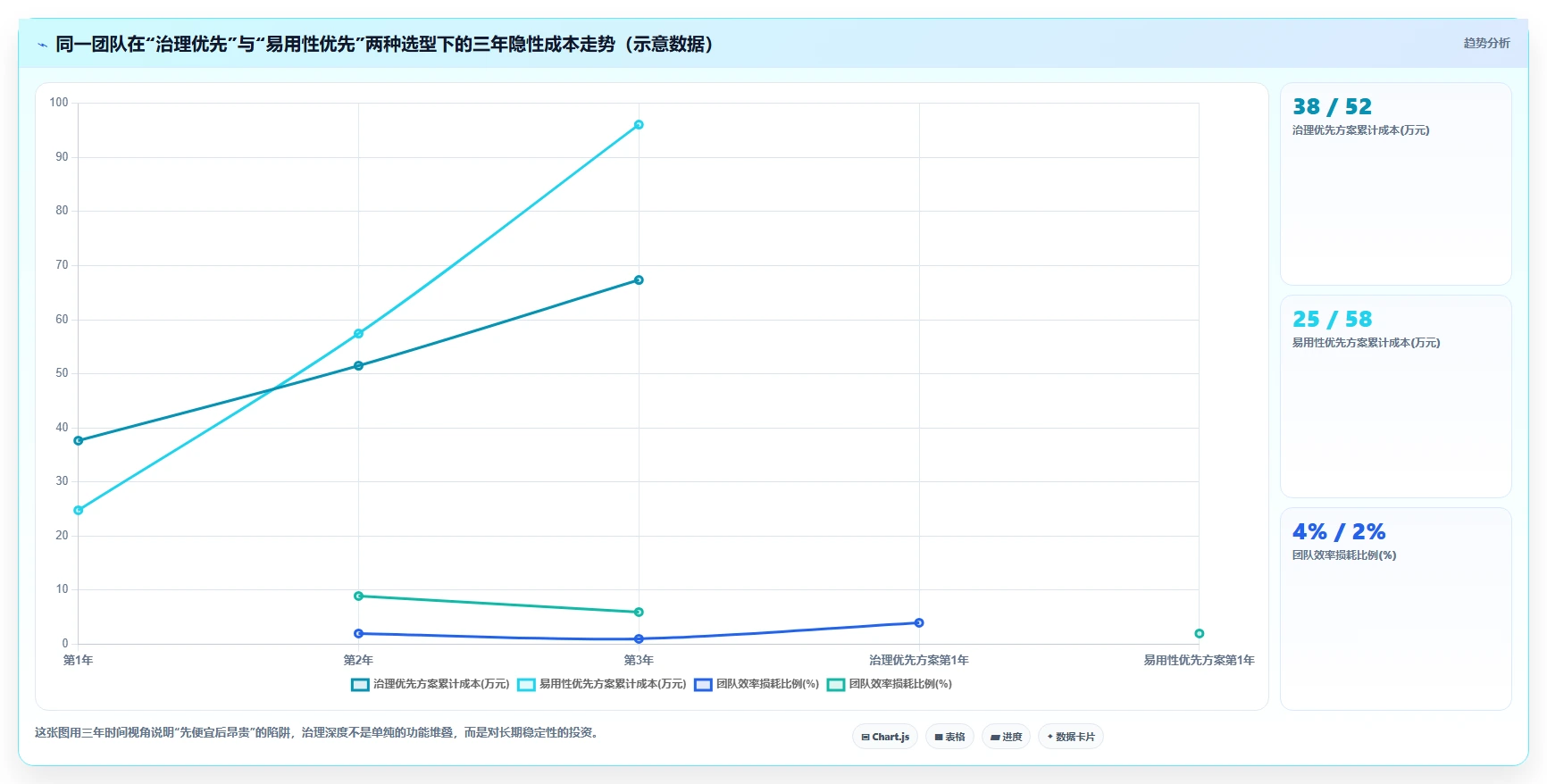Click the 表格 chip
Viewport: 1547px width, 784px height.
[949, 737]
